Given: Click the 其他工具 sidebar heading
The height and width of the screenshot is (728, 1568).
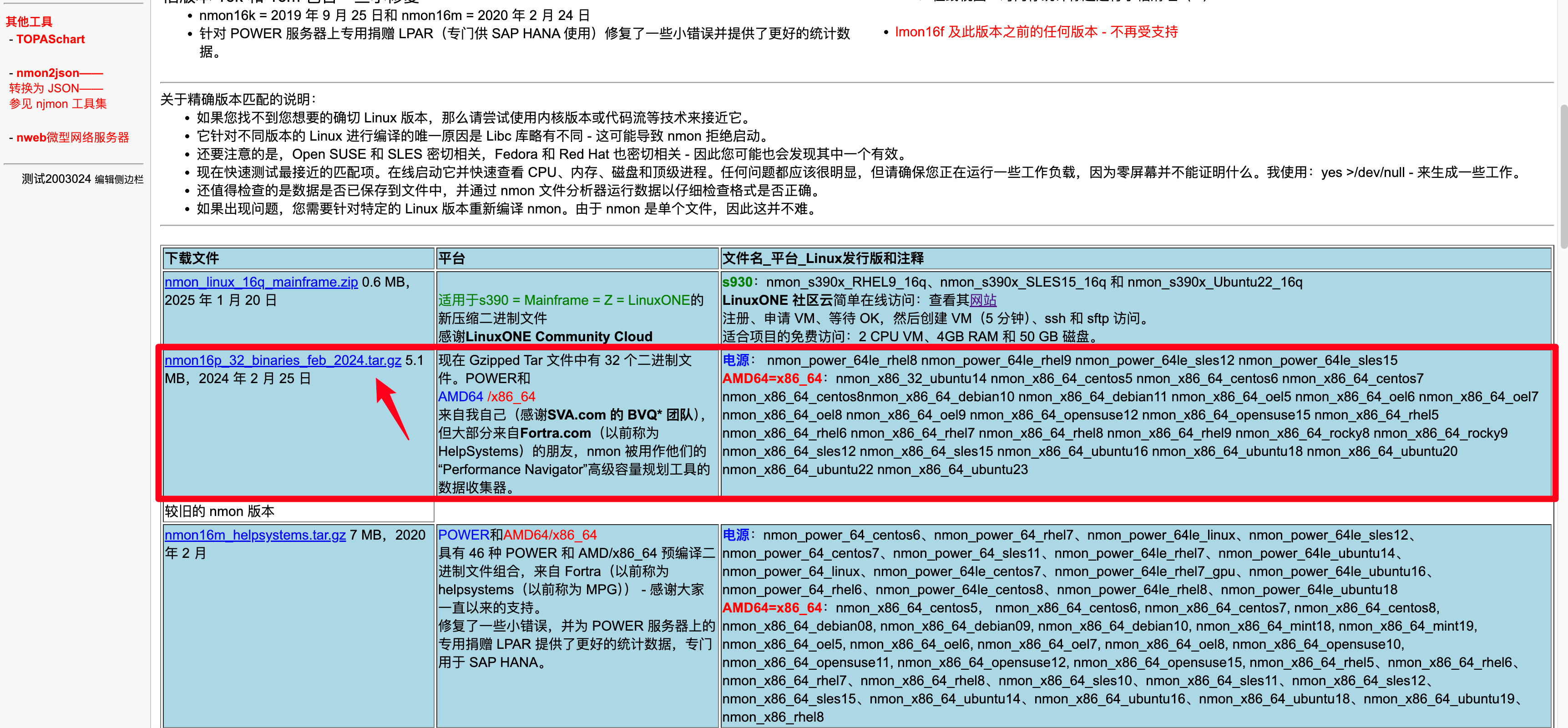Looking at the screenshot, I should tap(29, 22).
